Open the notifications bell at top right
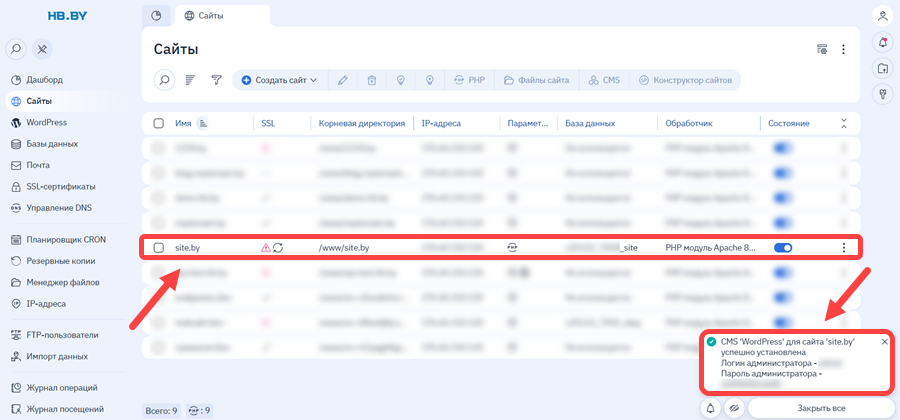900x420 pixels. coord(883,42)
